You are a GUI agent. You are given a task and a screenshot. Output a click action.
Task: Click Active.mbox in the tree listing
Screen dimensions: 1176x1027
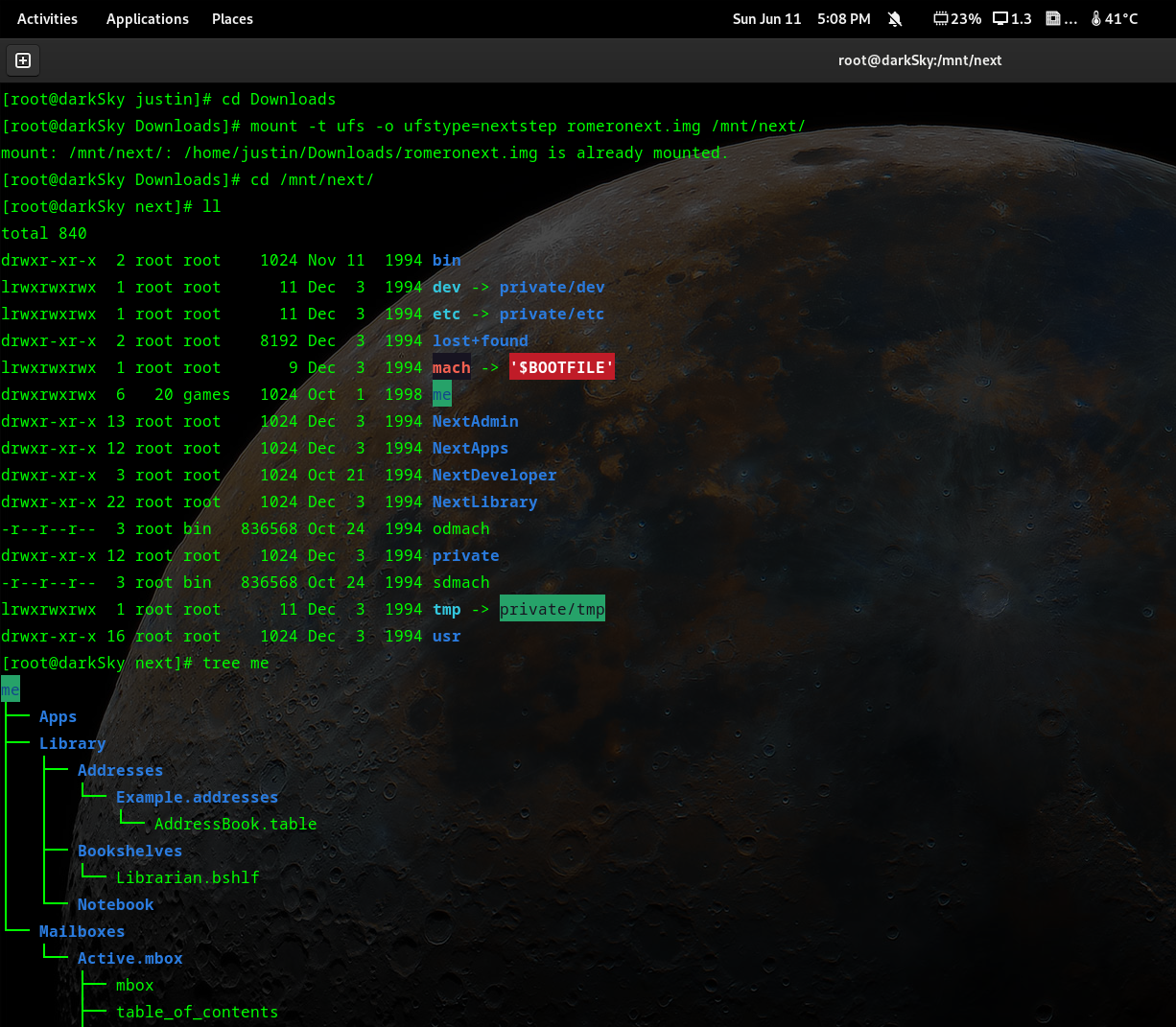point(130,959)
